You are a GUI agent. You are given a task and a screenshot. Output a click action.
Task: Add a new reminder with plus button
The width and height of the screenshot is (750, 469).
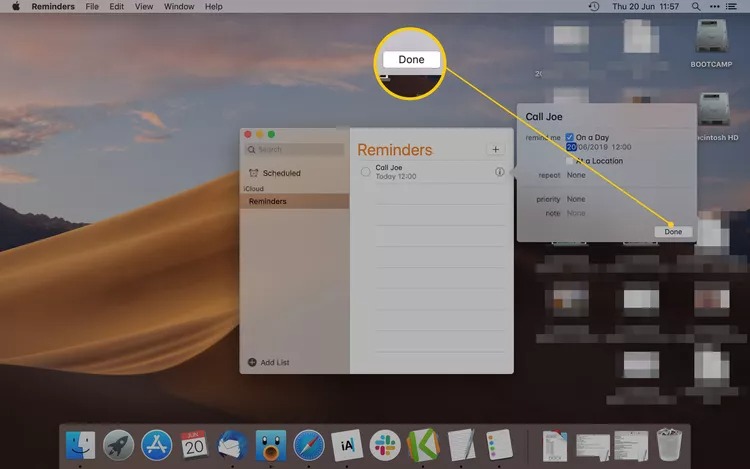[x=496, y=150]
